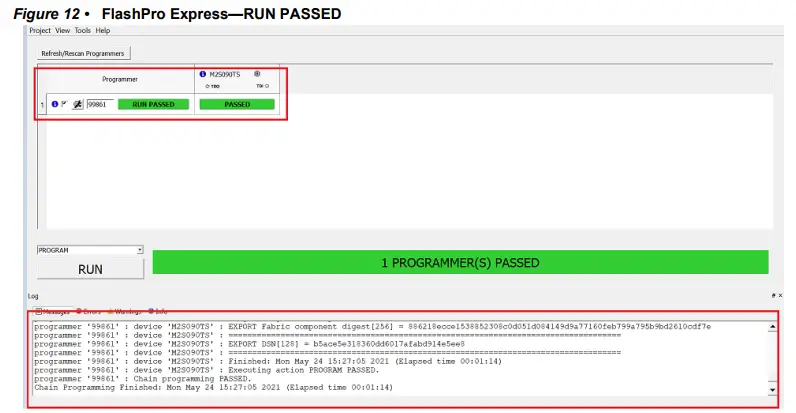Switch to the Messages log tab
Viewport: 796px width, 413px height.
52,312
